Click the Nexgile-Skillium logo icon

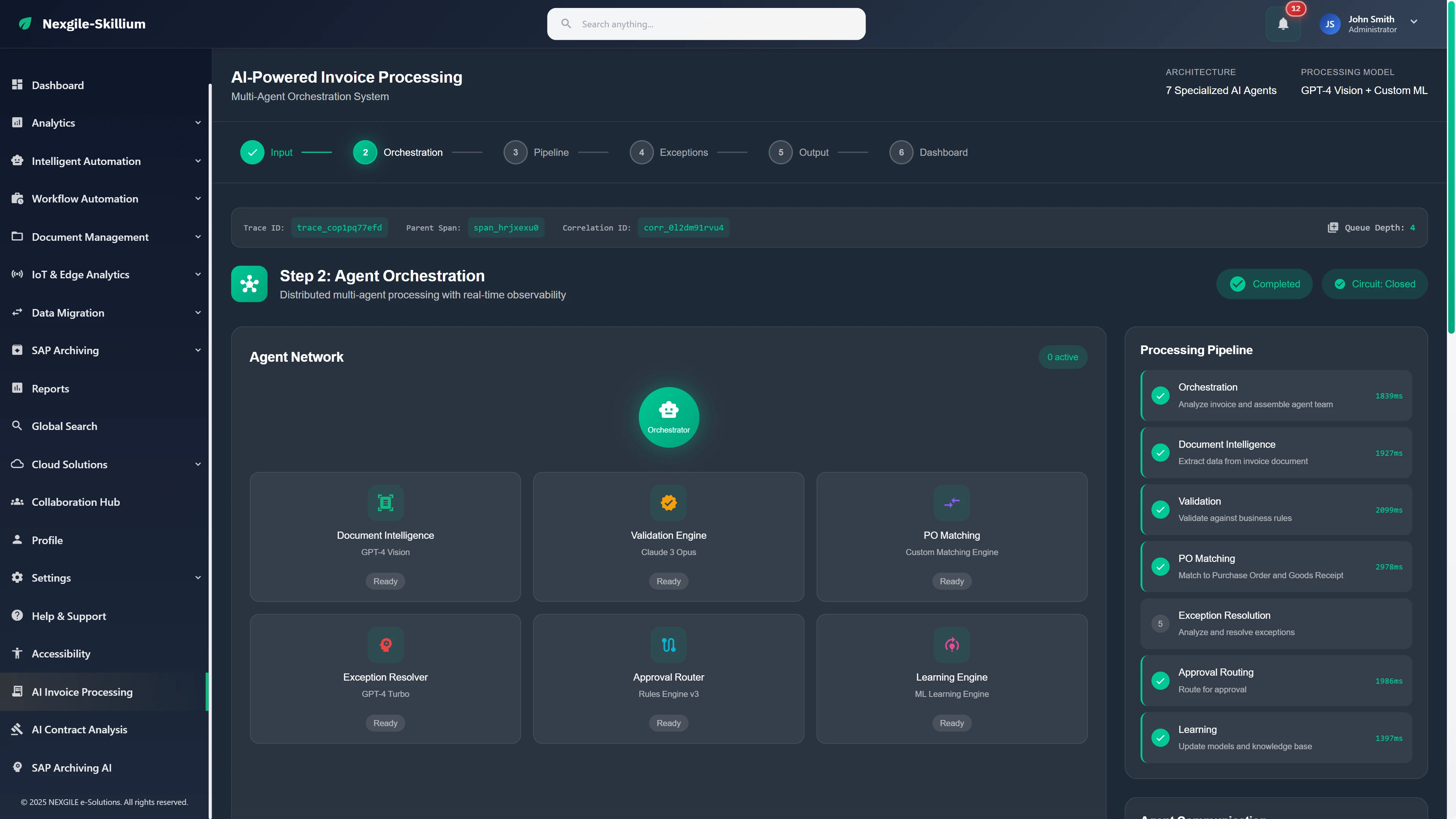(25, 23)
